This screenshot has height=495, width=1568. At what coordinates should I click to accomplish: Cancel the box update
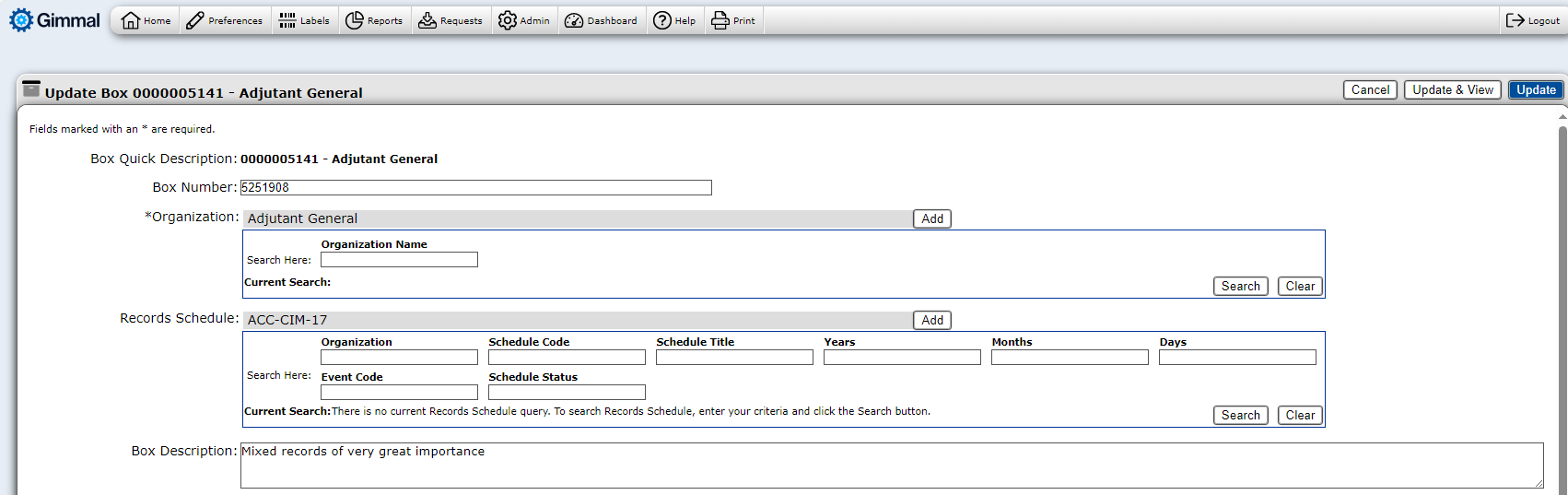click(x=1370, y=89)
